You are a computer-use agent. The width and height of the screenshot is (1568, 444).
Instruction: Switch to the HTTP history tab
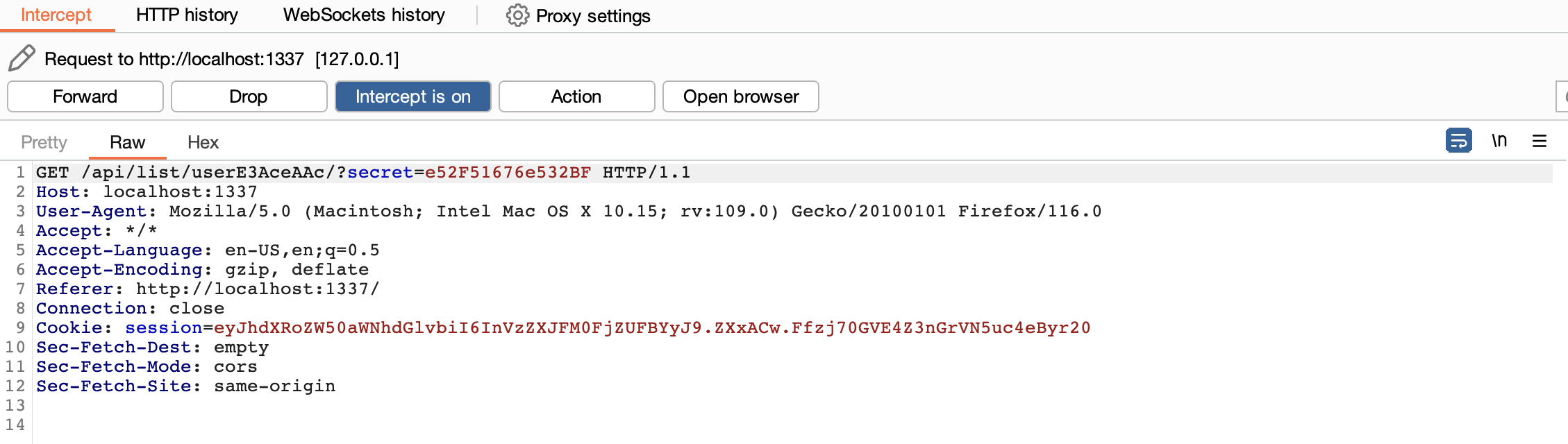point(187,15)
